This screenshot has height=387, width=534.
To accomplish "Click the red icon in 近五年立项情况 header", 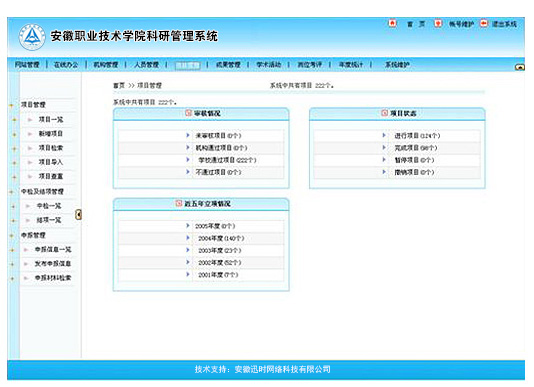I will 179,203.
